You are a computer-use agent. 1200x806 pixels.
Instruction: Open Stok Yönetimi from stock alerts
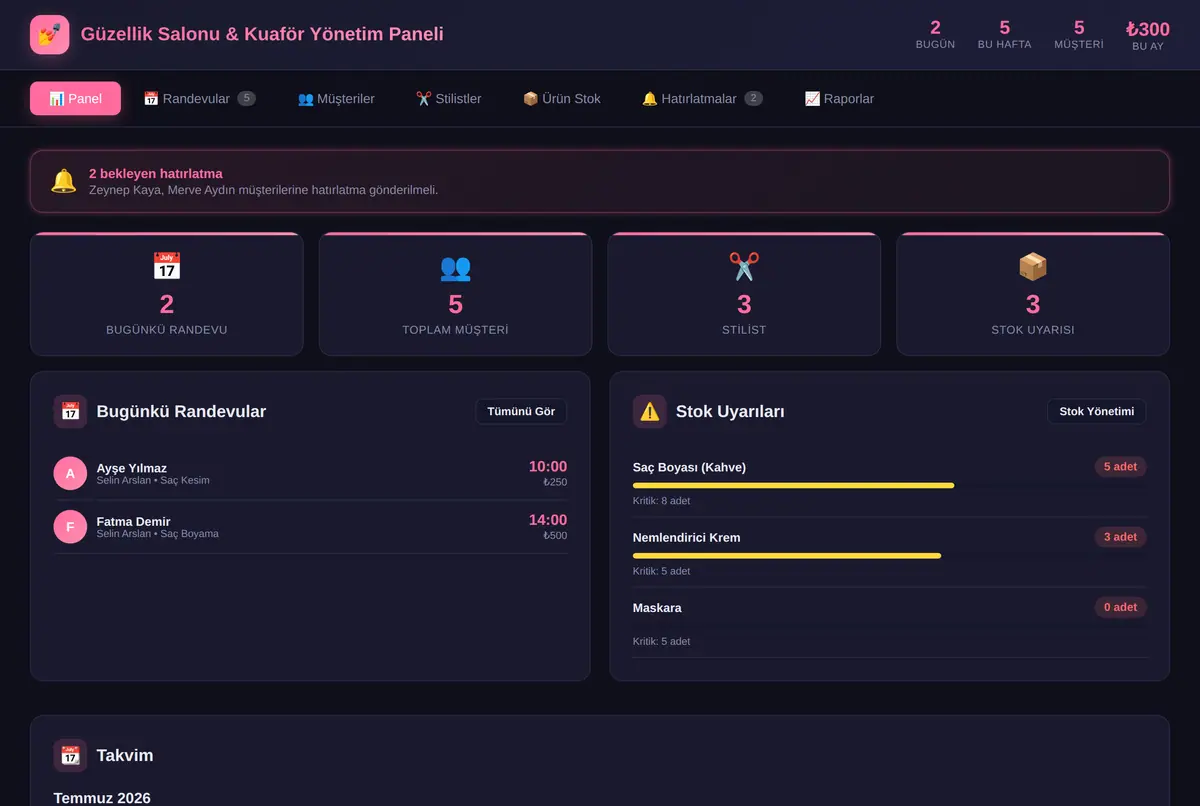coord(1097,411)
